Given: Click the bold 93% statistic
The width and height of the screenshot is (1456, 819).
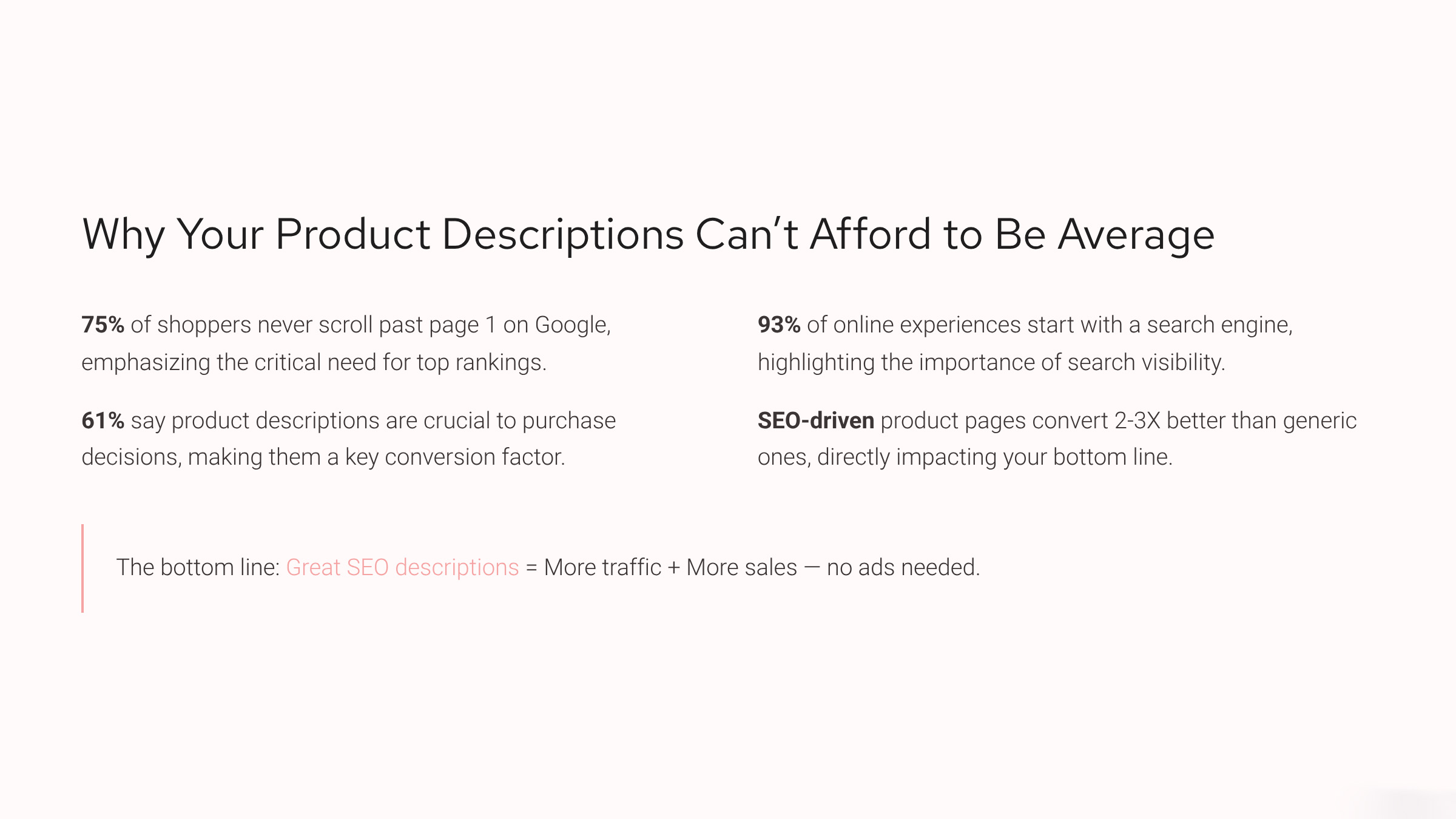Looking at the screenshot, I should pyautogui.click(x=779, y=325).
